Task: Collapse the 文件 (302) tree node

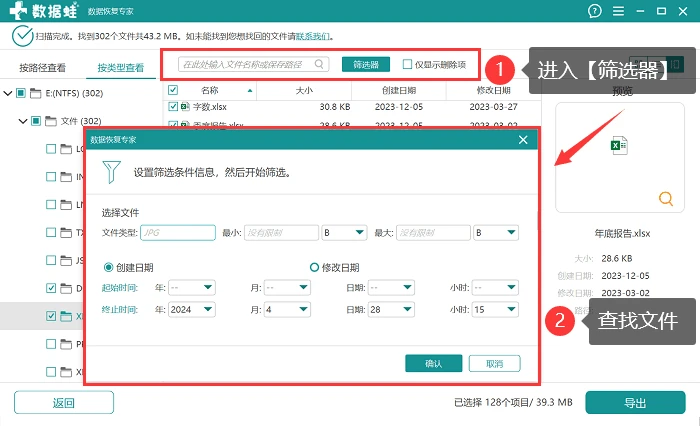Action: (23, 121)
